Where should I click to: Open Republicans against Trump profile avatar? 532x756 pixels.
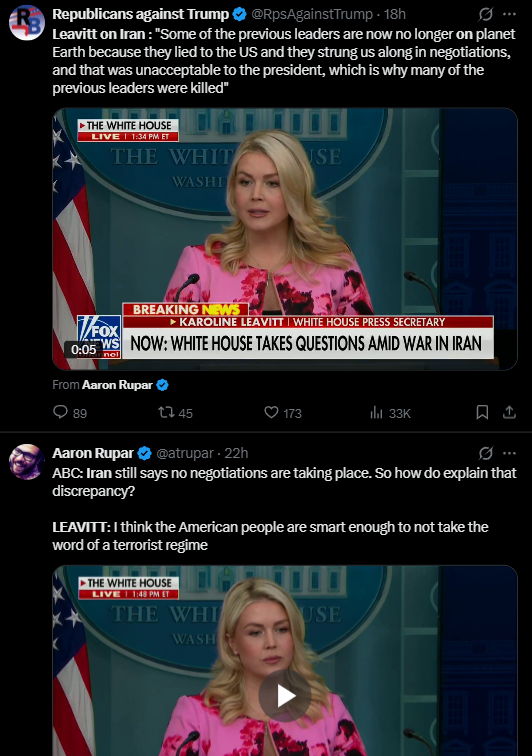pyautogui.click(x=27, y=23)
